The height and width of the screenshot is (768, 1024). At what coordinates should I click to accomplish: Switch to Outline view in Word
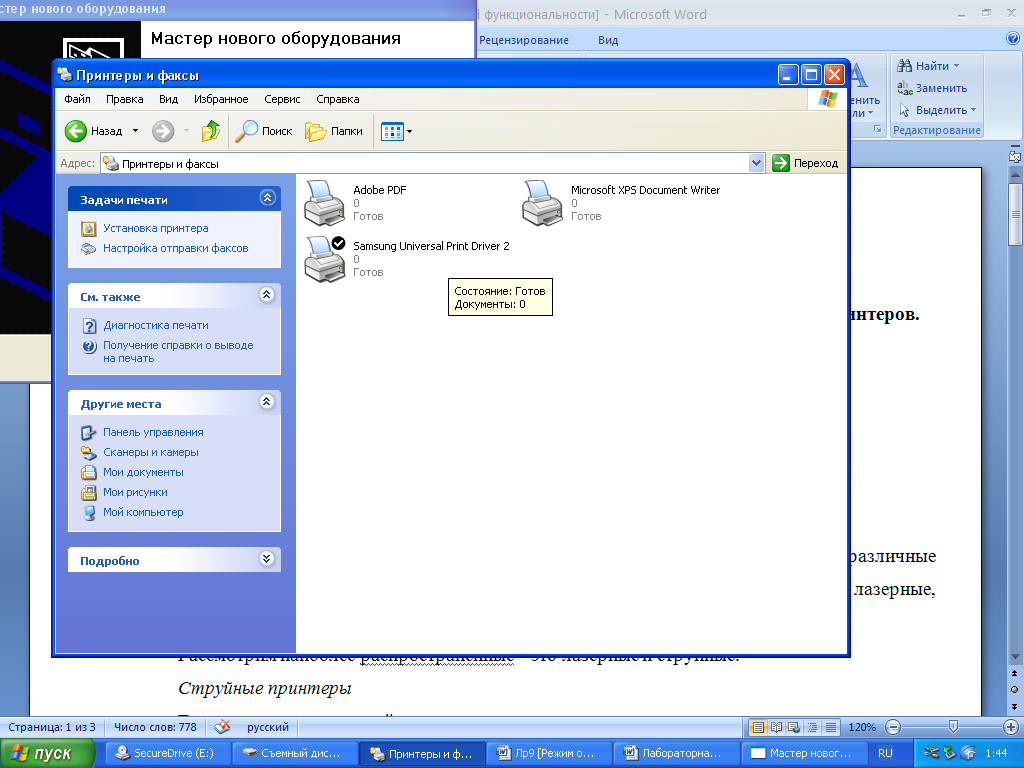[x=812, y=727]
